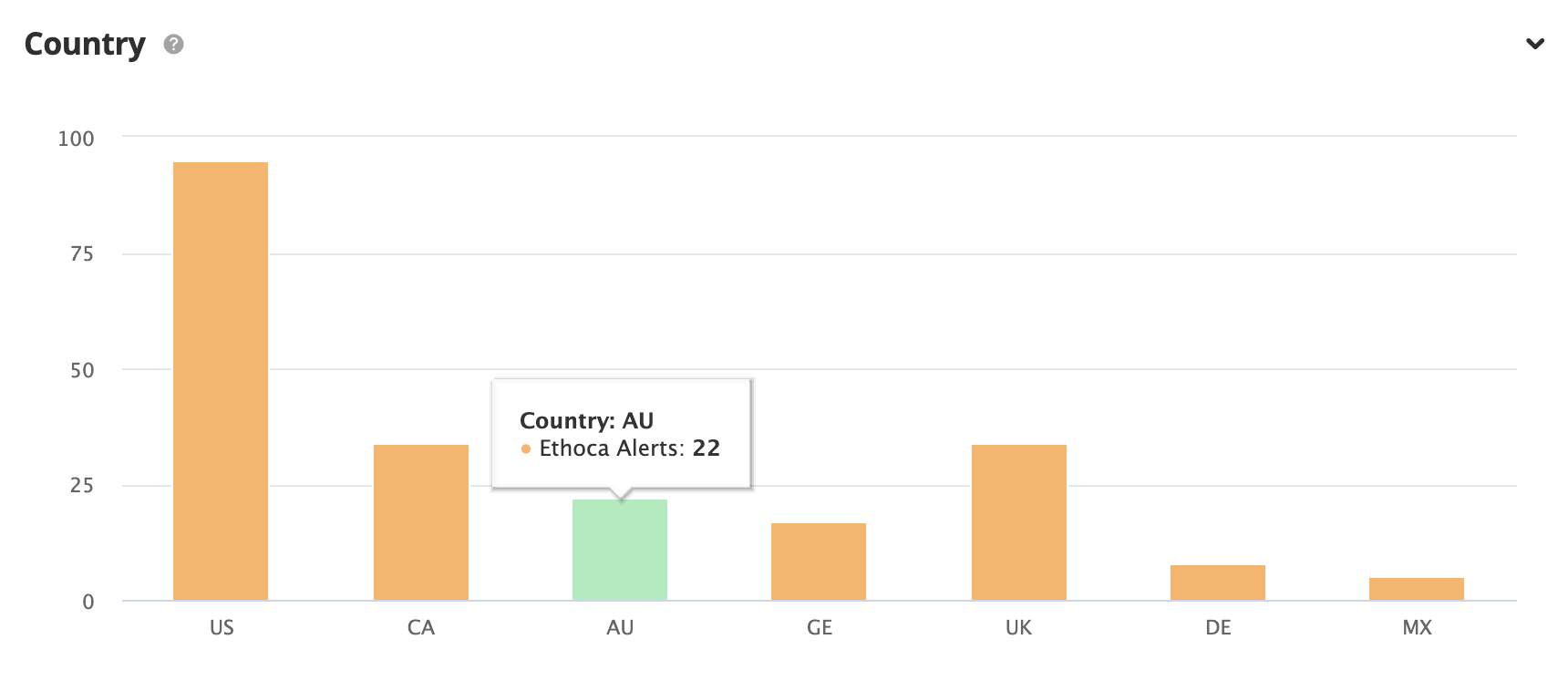Click the MX bar in the chart
The image size is (1568, 691).
click(x=1416, y=589)
